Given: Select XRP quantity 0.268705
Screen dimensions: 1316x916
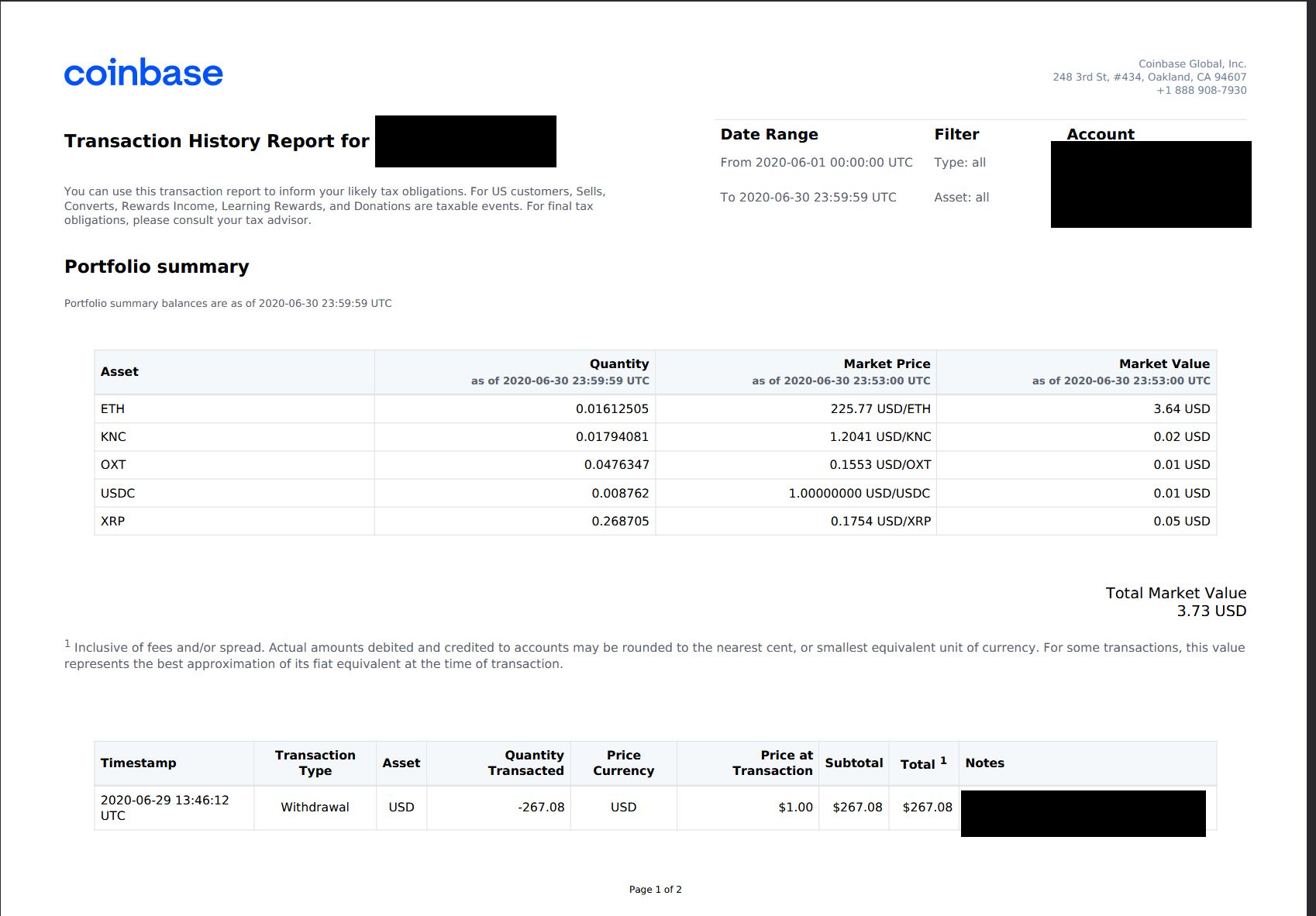Looking at the screenshot, I should pyautogui.click(x=620, y=522).
